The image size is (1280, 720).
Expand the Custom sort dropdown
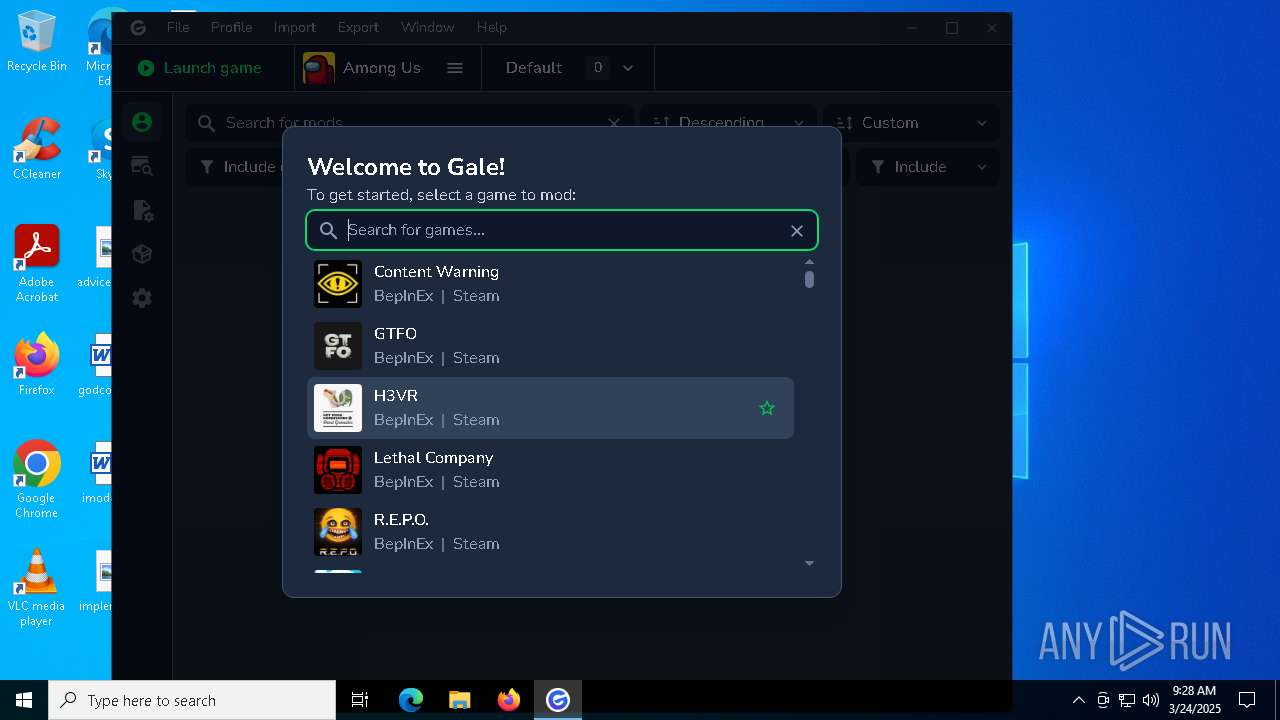coord(911,123)
